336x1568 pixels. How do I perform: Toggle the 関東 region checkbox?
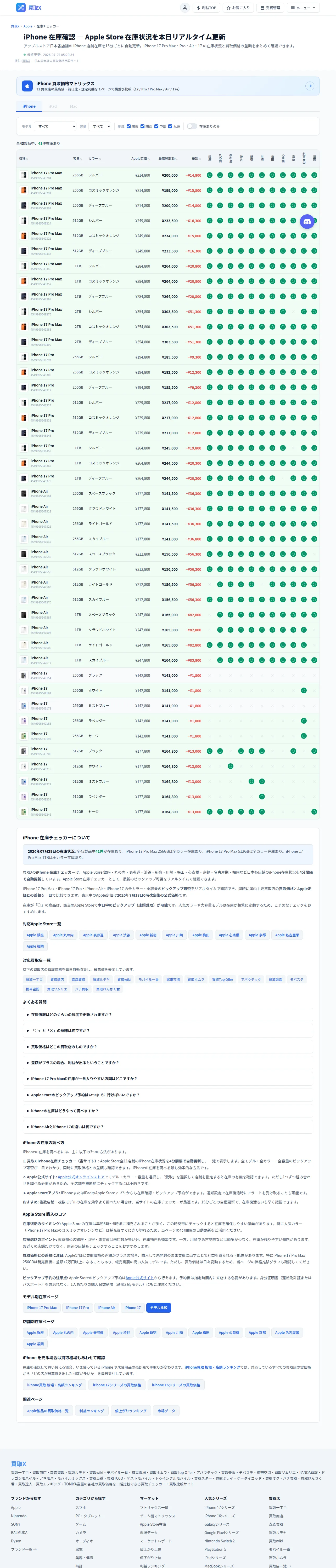[x=129, y=126]
